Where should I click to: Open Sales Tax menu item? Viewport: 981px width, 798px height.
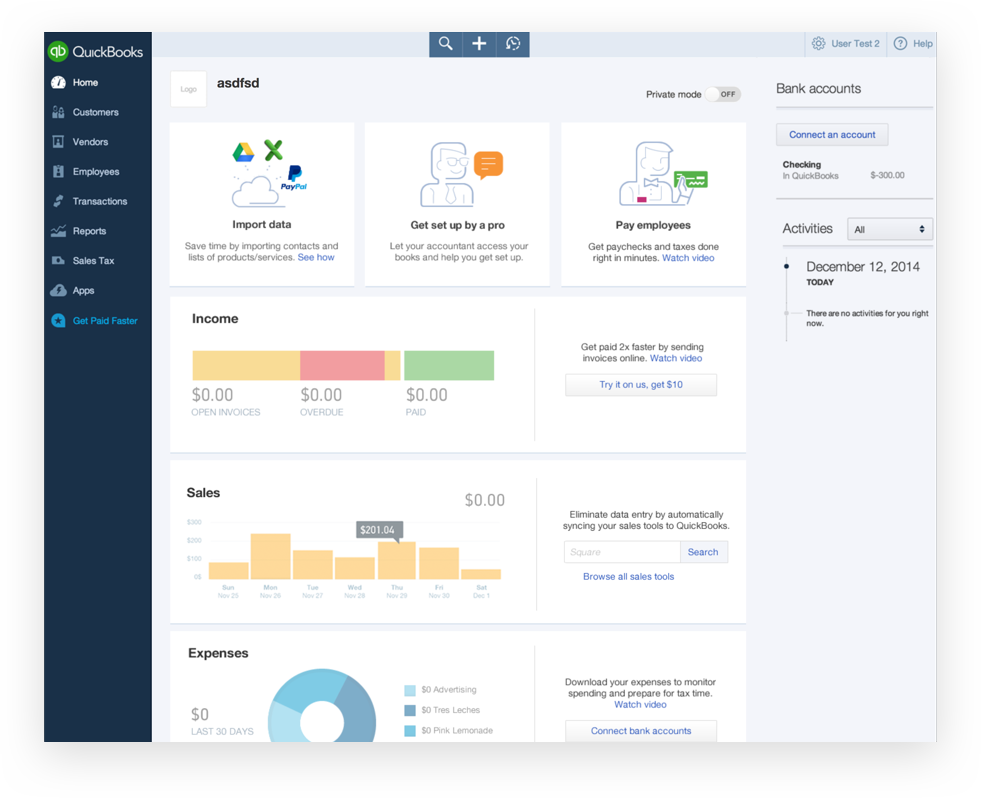tap(93, 260)
